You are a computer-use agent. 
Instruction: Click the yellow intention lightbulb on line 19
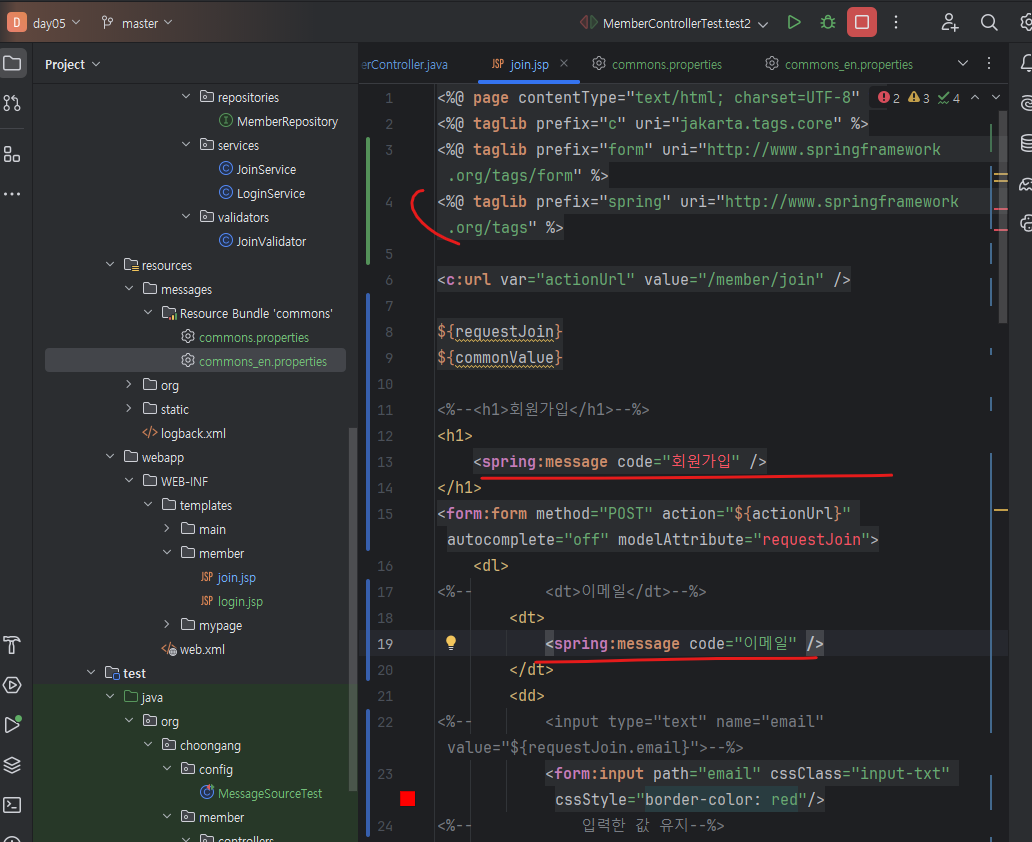[x=451, y=643]
